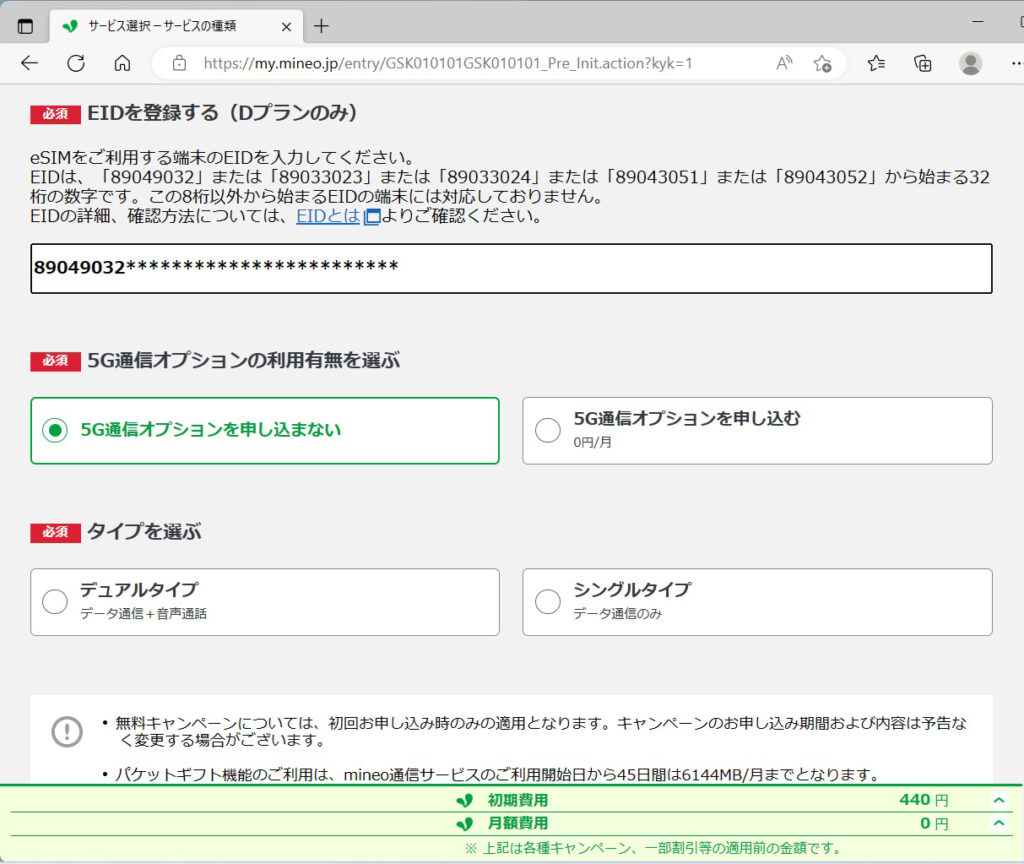Close the サービス選択 browser tab
Screen dimensions: 1024x864
286,27
